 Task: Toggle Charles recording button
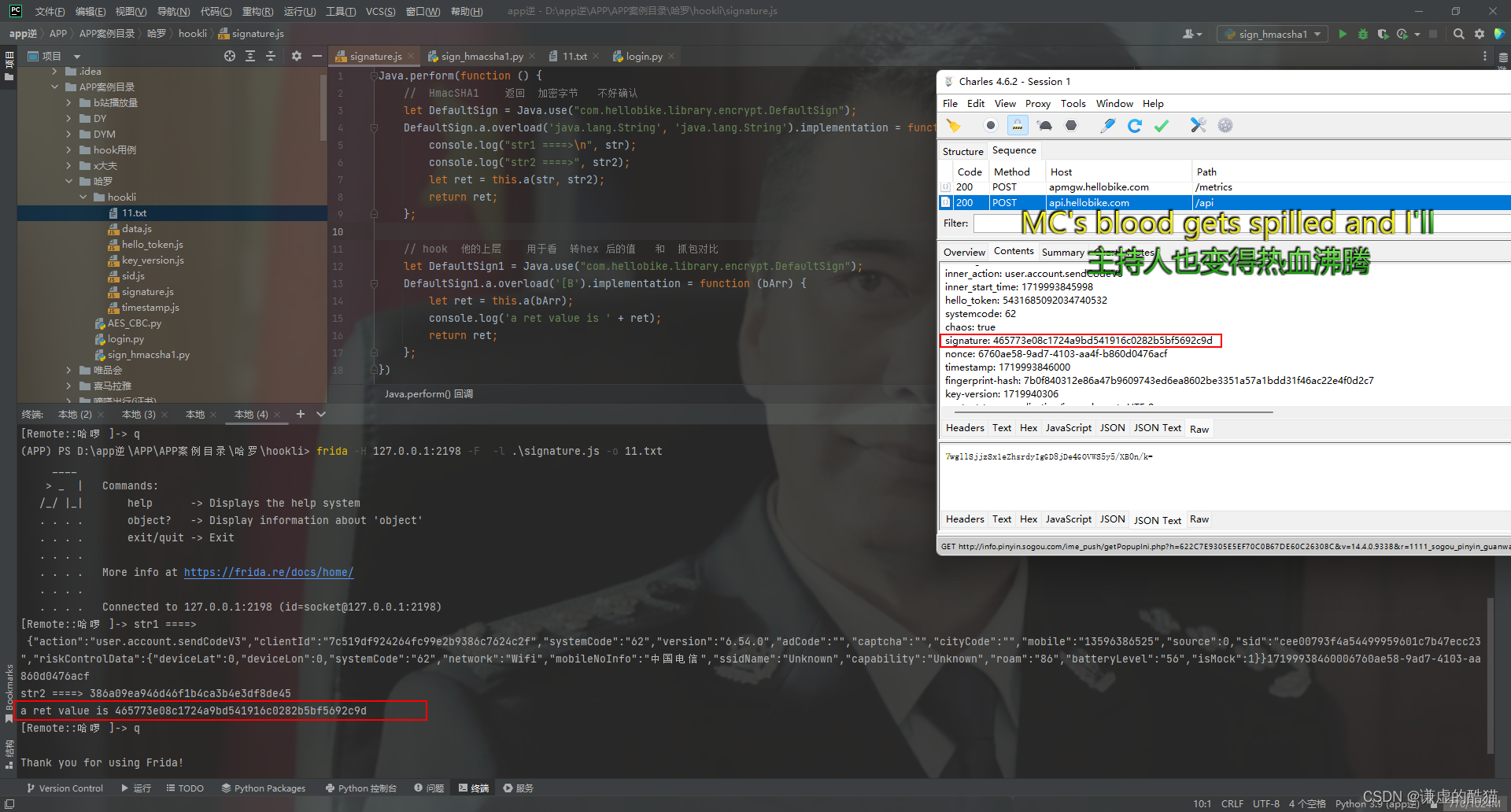pos(991,125)
